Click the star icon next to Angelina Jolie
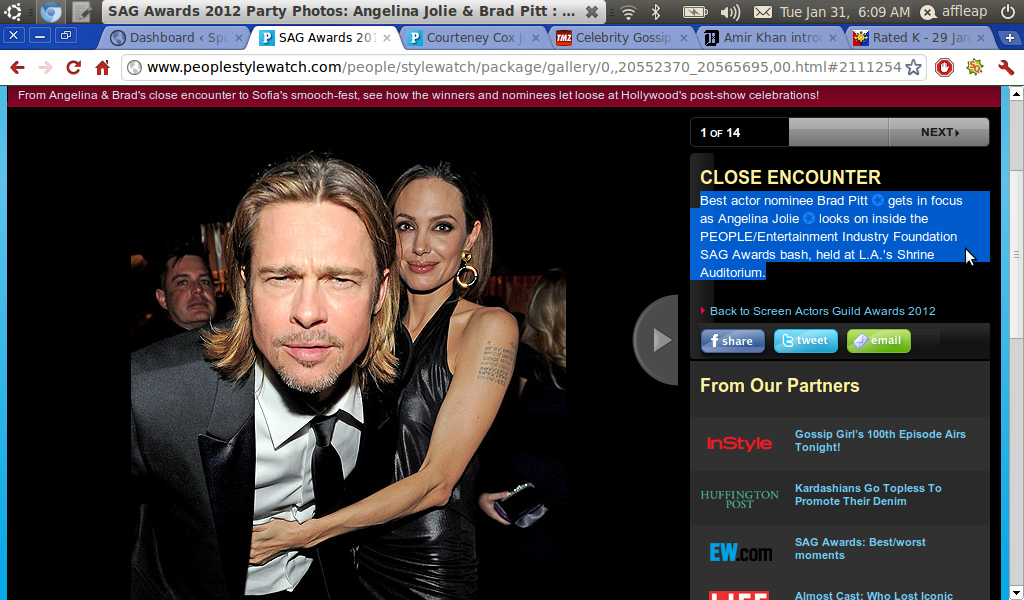The width and height of the screenshot is (1024, 600). 809,218
